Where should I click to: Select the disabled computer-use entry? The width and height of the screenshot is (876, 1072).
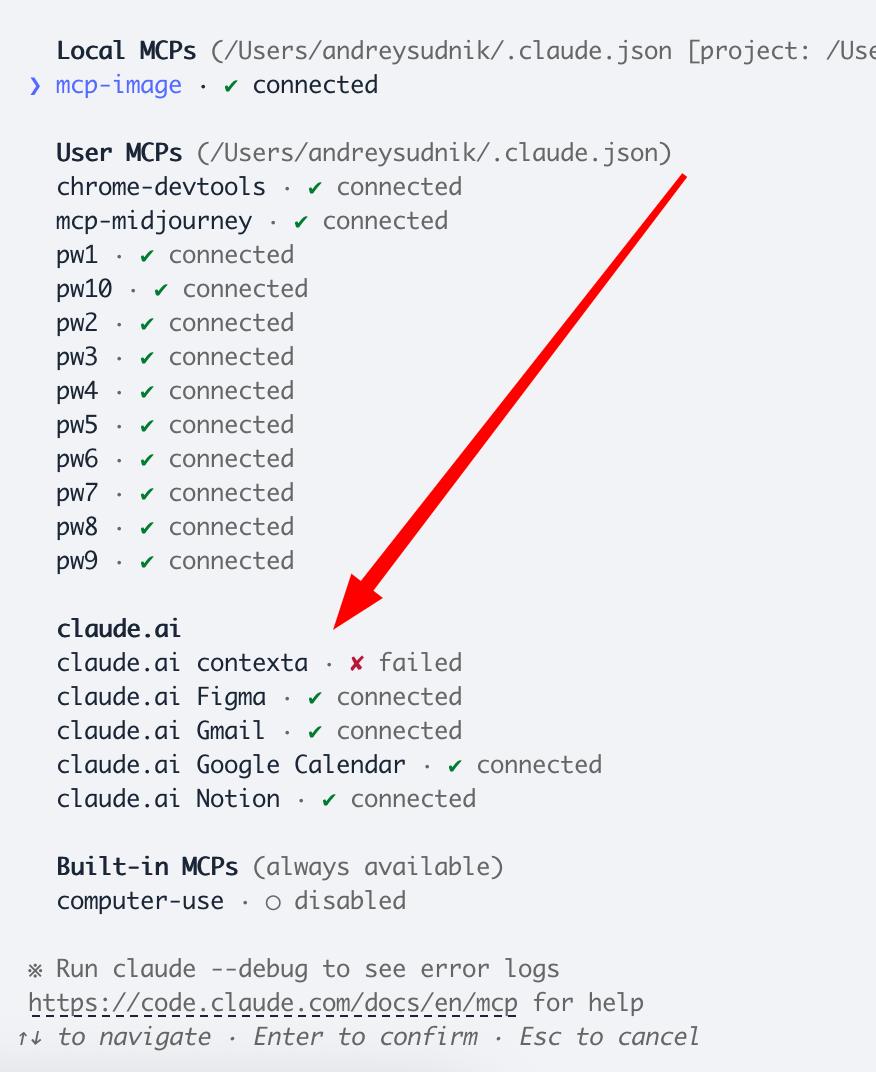(140, 901)
